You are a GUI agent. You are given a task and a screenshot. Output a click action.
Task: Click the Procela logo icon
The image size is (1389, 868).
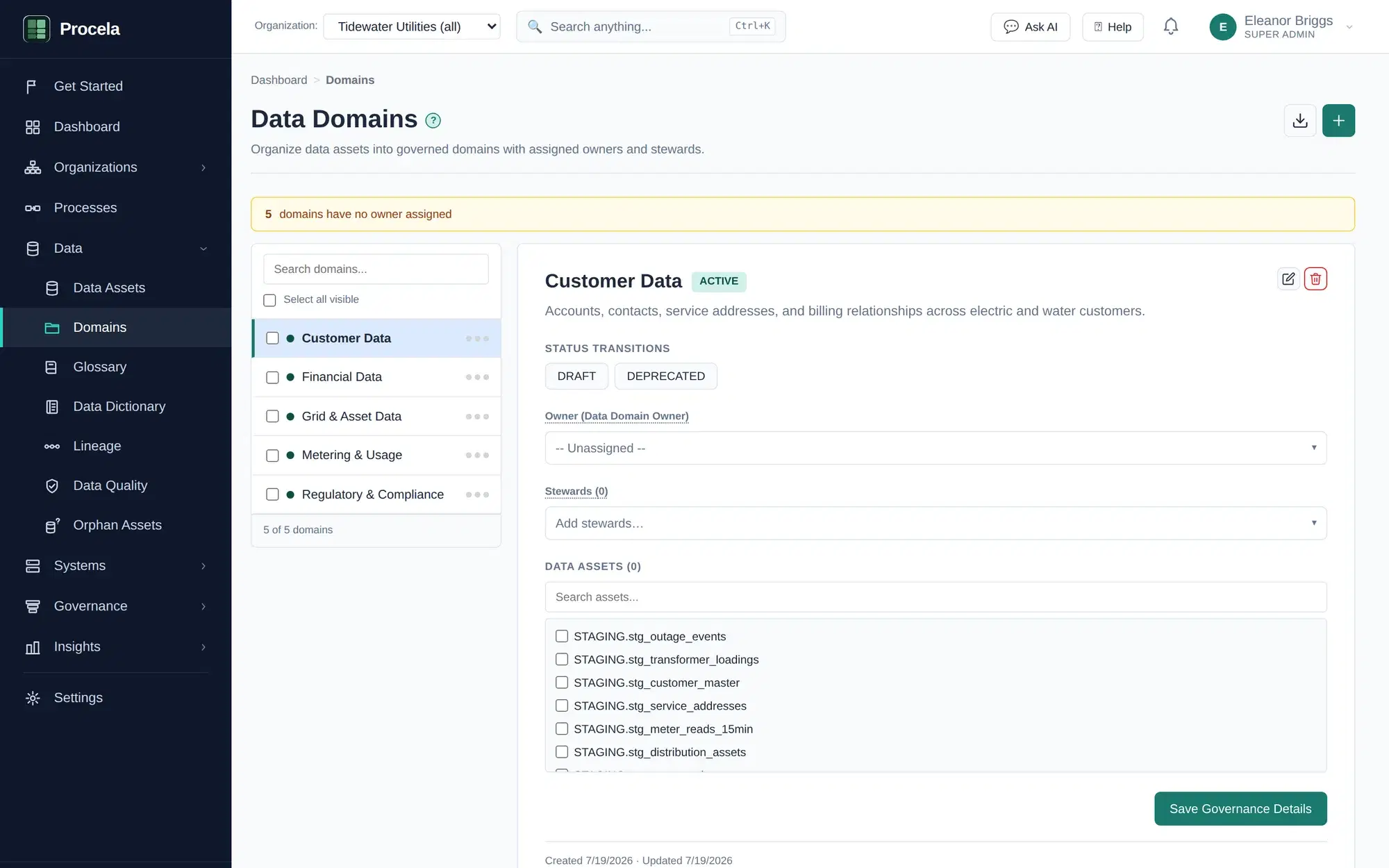[36, 28]
